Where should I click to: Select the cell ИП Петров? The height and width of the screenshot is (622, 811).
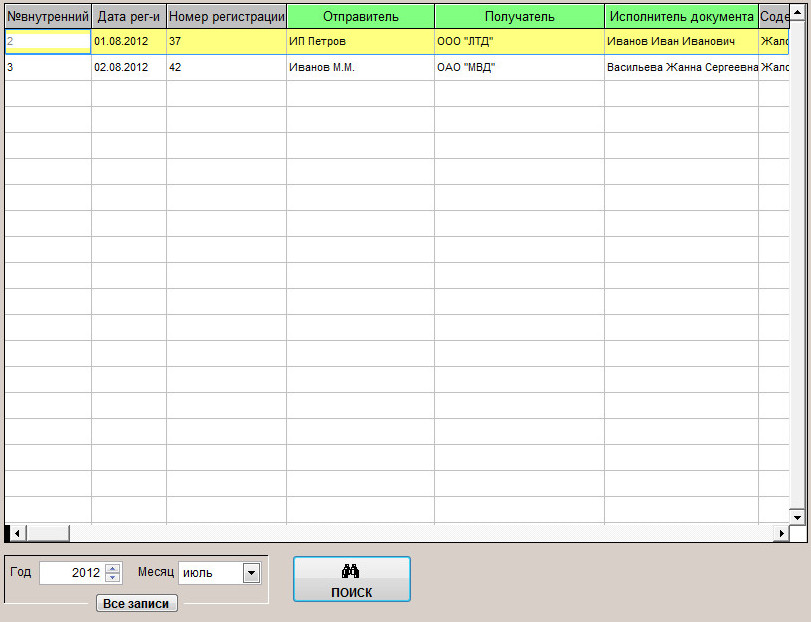tap(361, 41)
